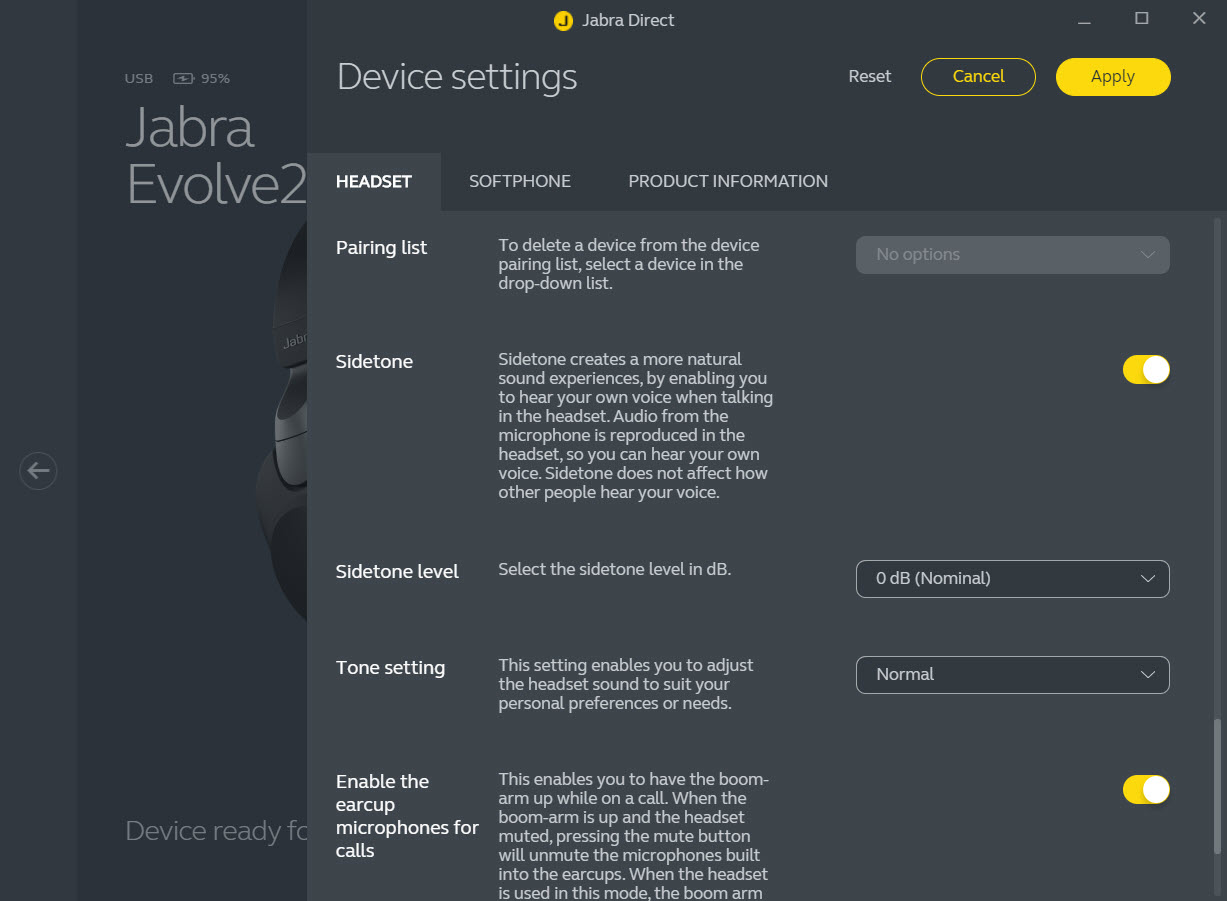Click the battery charging icon
Image resolution: width=1227 pixels, height=901 pixels.
pyautogui.click(x=184, y=78)
